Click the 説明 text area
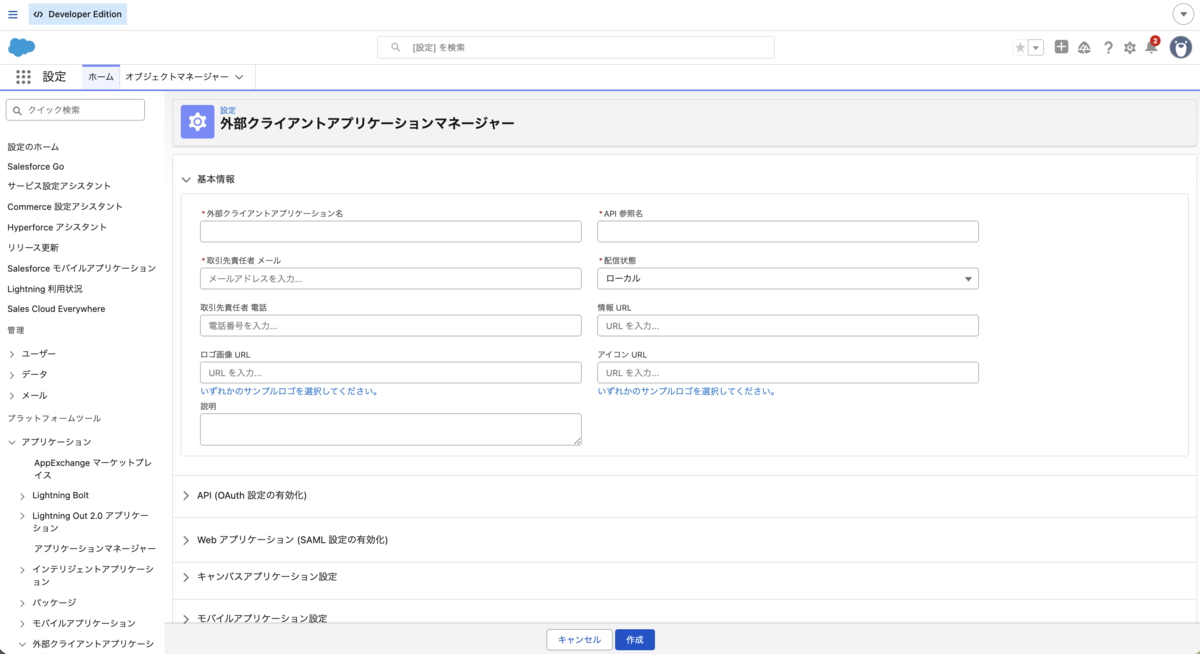The width and height of the screenshot is (1200, 654). (x=391, y=429)
